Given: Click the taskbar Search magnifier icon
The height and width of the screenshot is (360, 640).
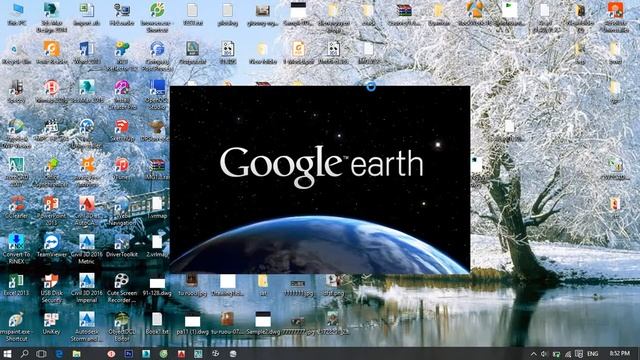Looking at the screenshot, I should coord(24,353).
